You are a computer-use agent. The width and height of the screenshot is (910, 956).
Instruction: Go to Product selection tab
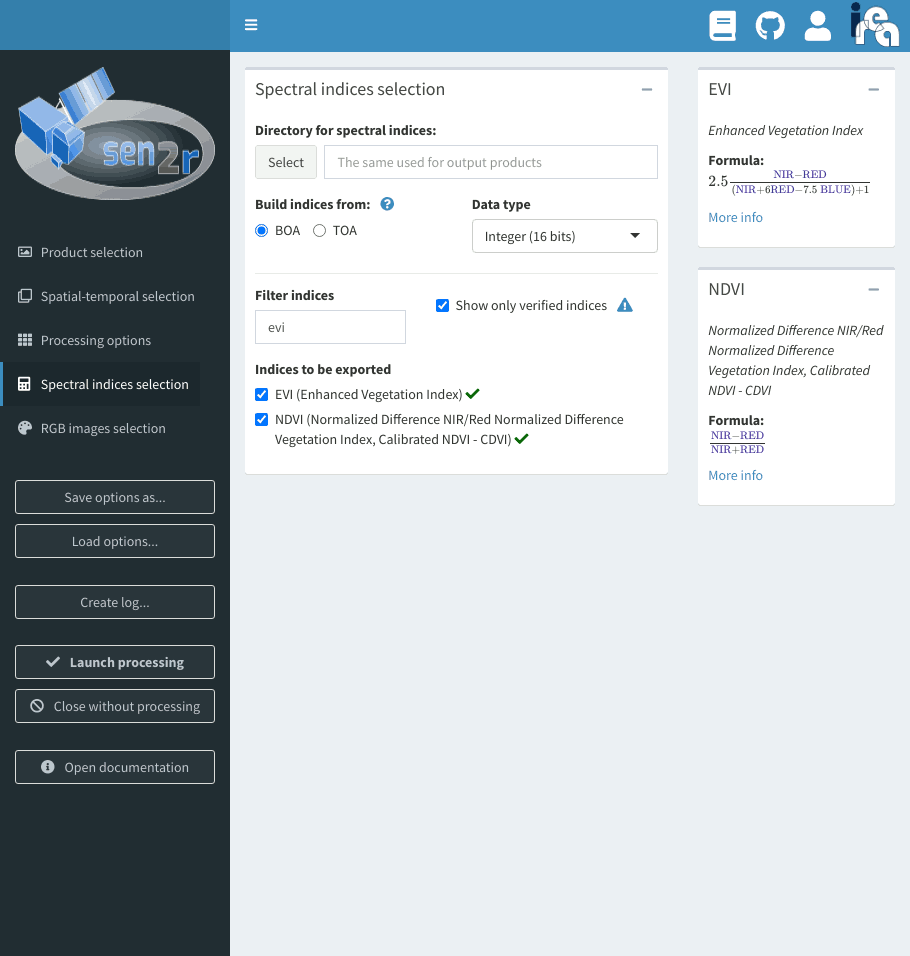coord(101,252)
